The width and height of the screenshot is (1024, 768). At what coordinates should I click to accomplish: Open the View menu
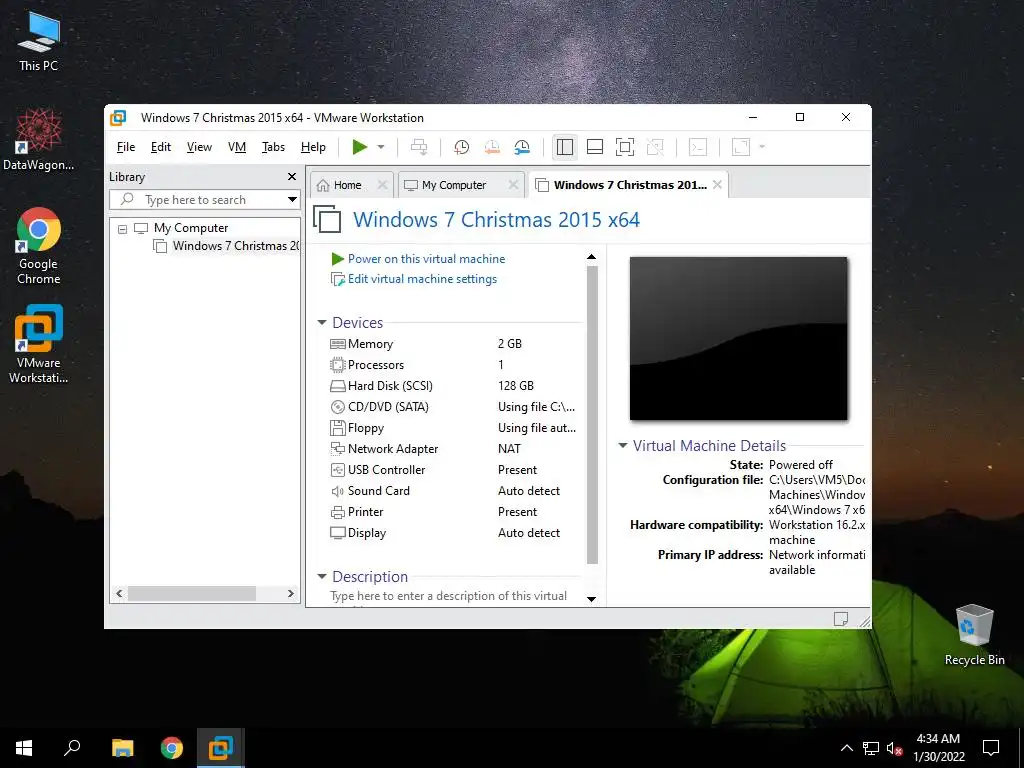click(x=199, y=147)
